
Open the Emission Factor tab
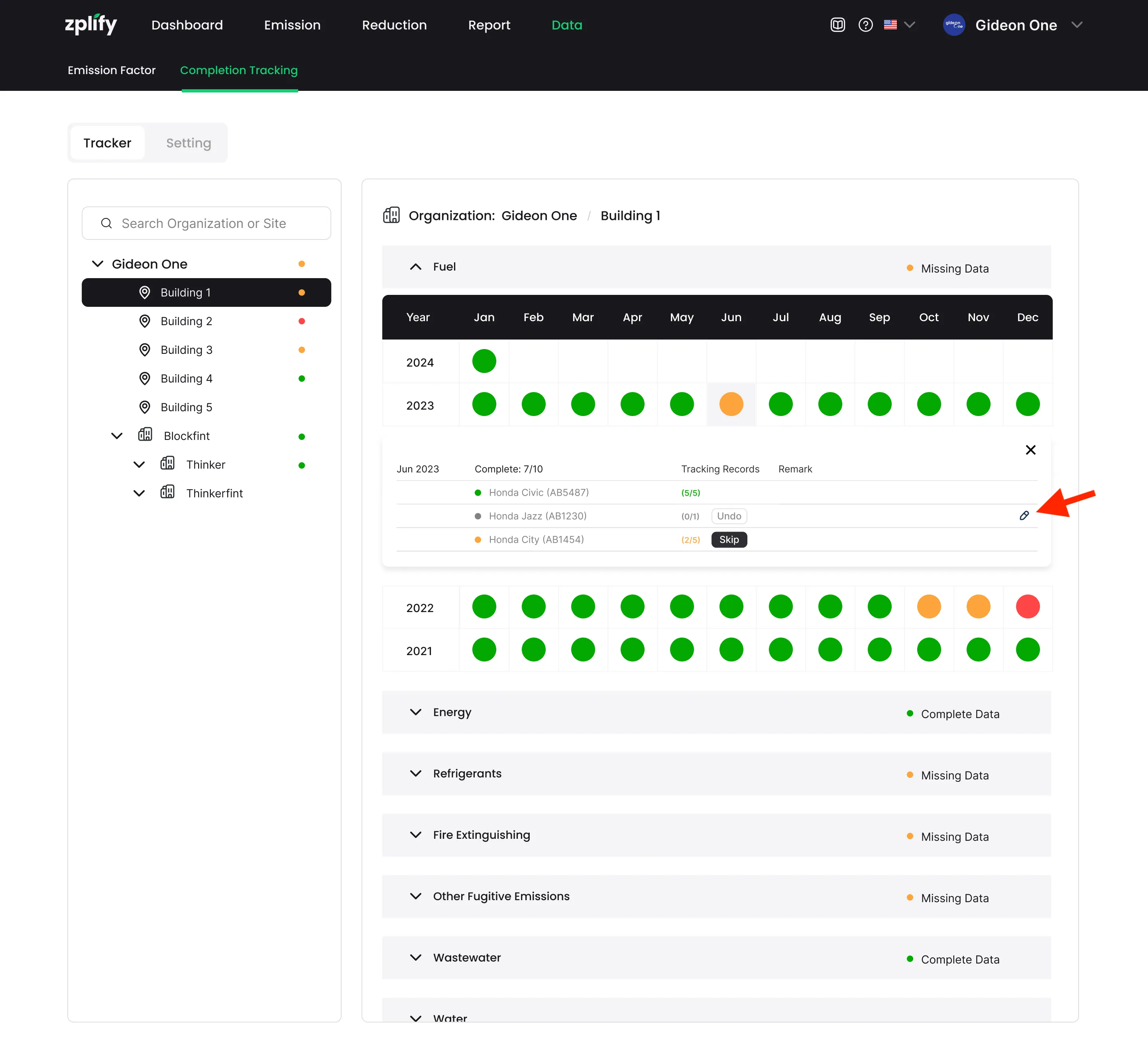[112, 70]
